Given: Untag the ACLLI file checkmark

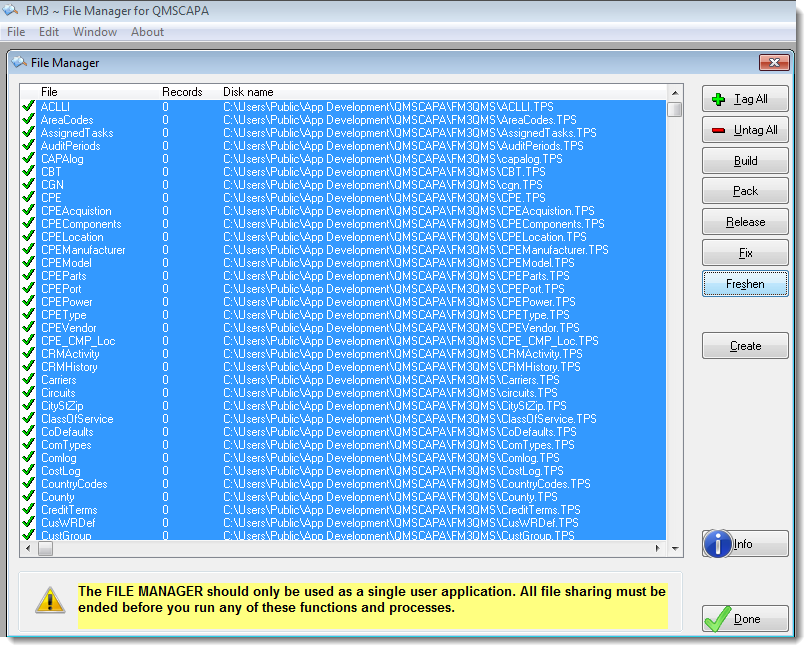Looking at the screenshot, I should coord(27,107).
